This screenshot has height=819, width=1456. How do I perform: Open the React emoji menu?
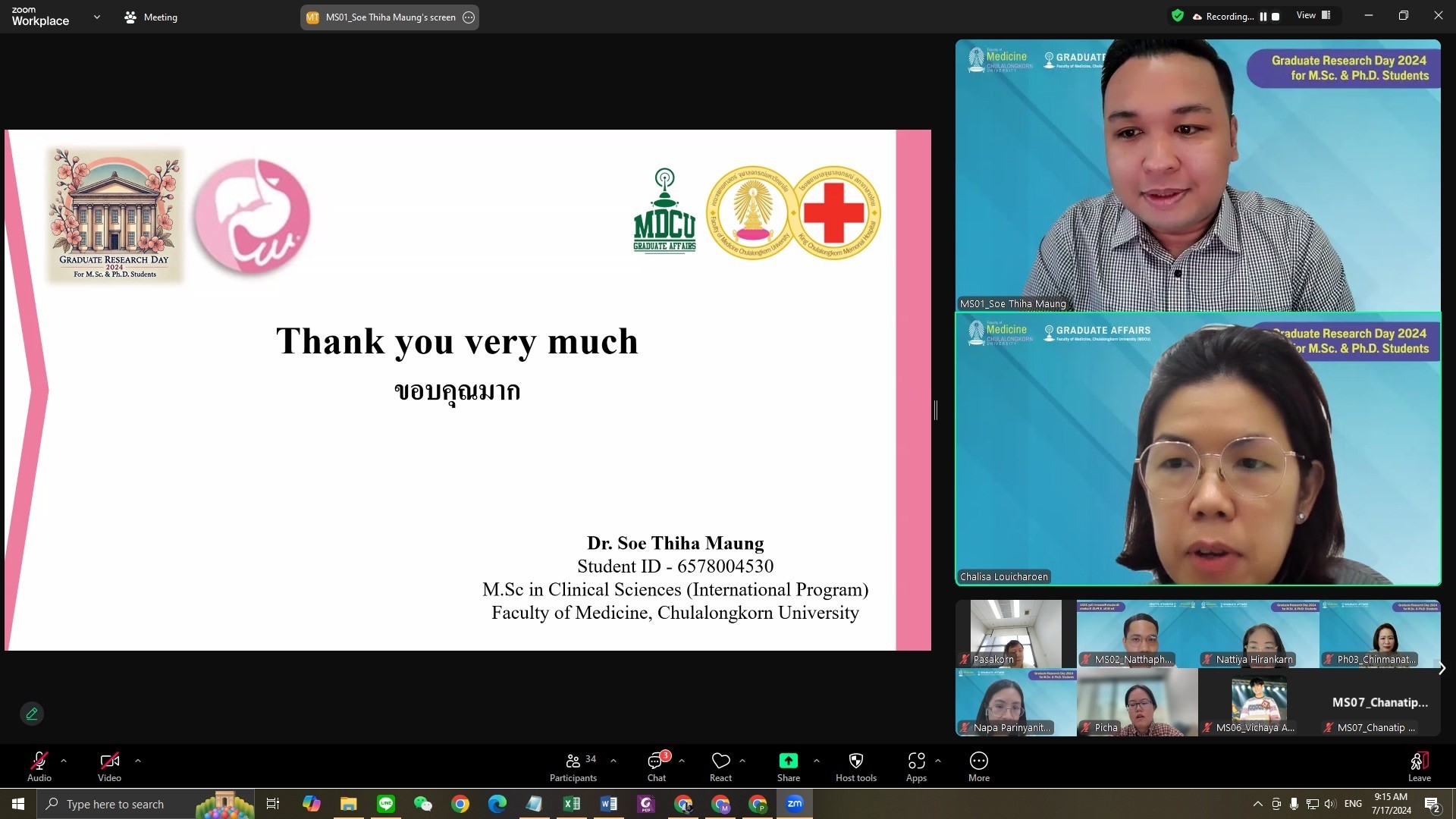pyautogui.click(x=720, y=766)
